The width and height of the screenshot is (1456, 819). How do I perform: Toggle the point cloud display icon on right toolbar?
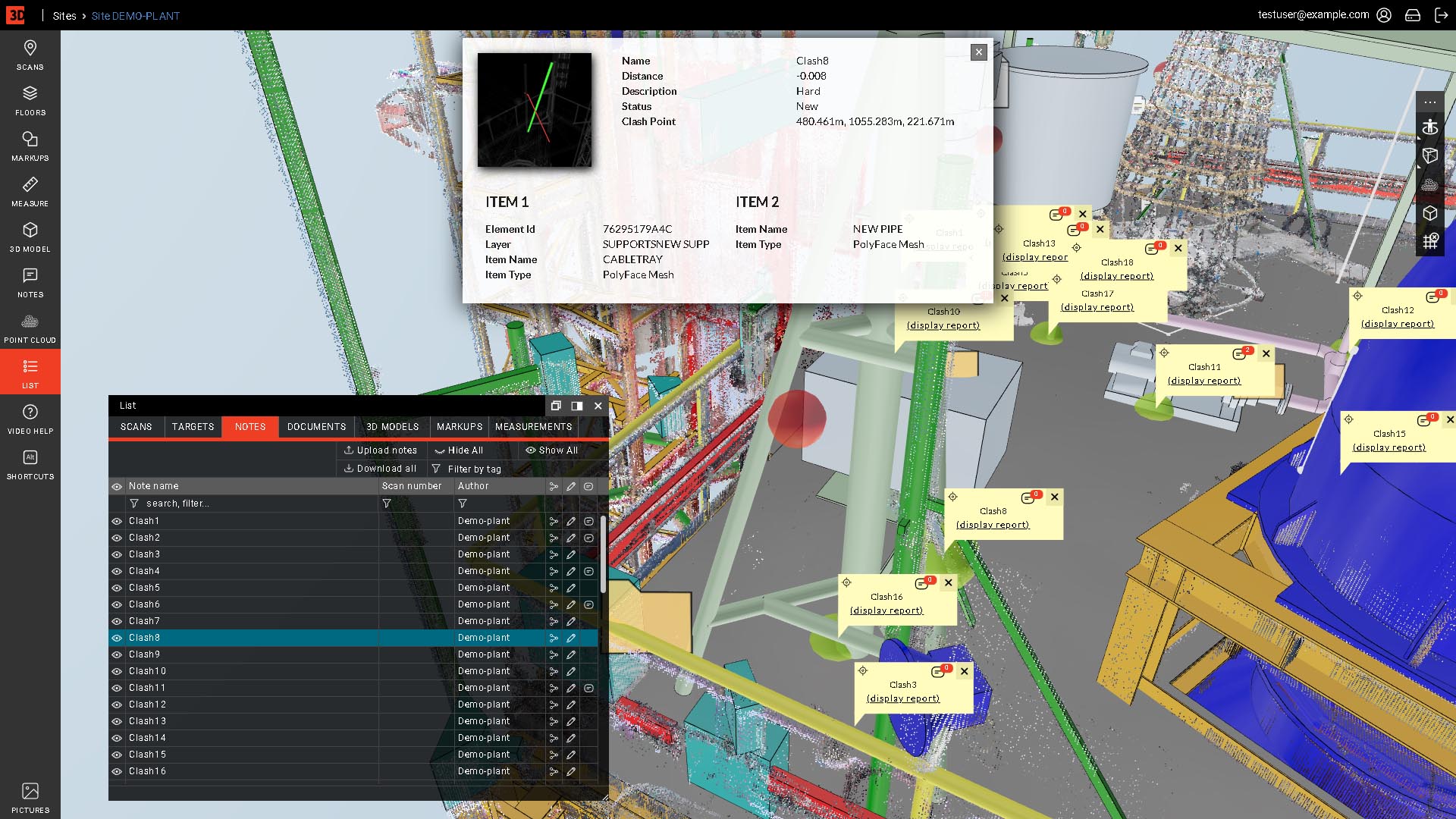pyautogui.click(x=1430, y=184)
